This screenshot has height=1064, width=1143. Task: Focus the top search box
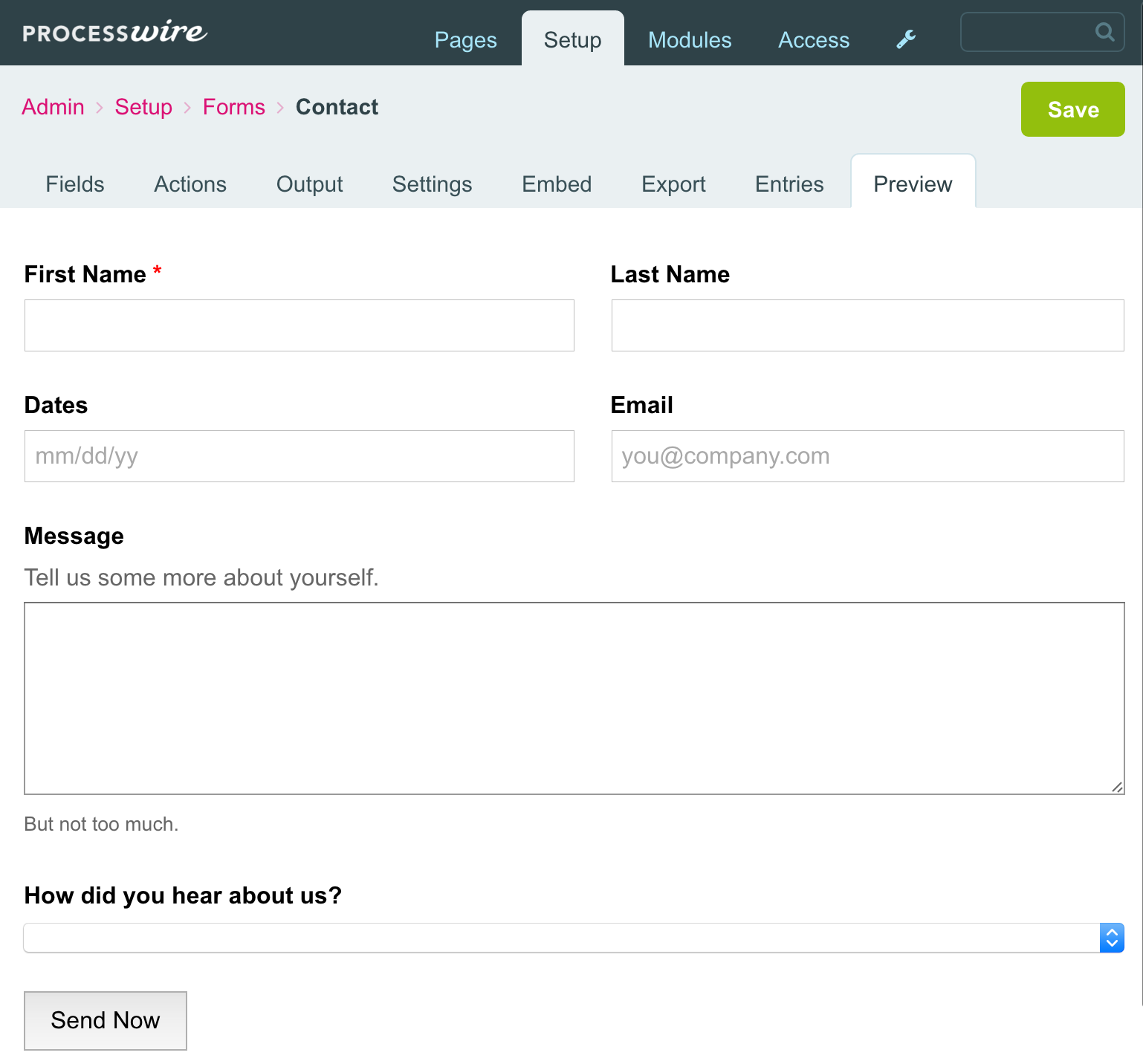(1042, 32)
